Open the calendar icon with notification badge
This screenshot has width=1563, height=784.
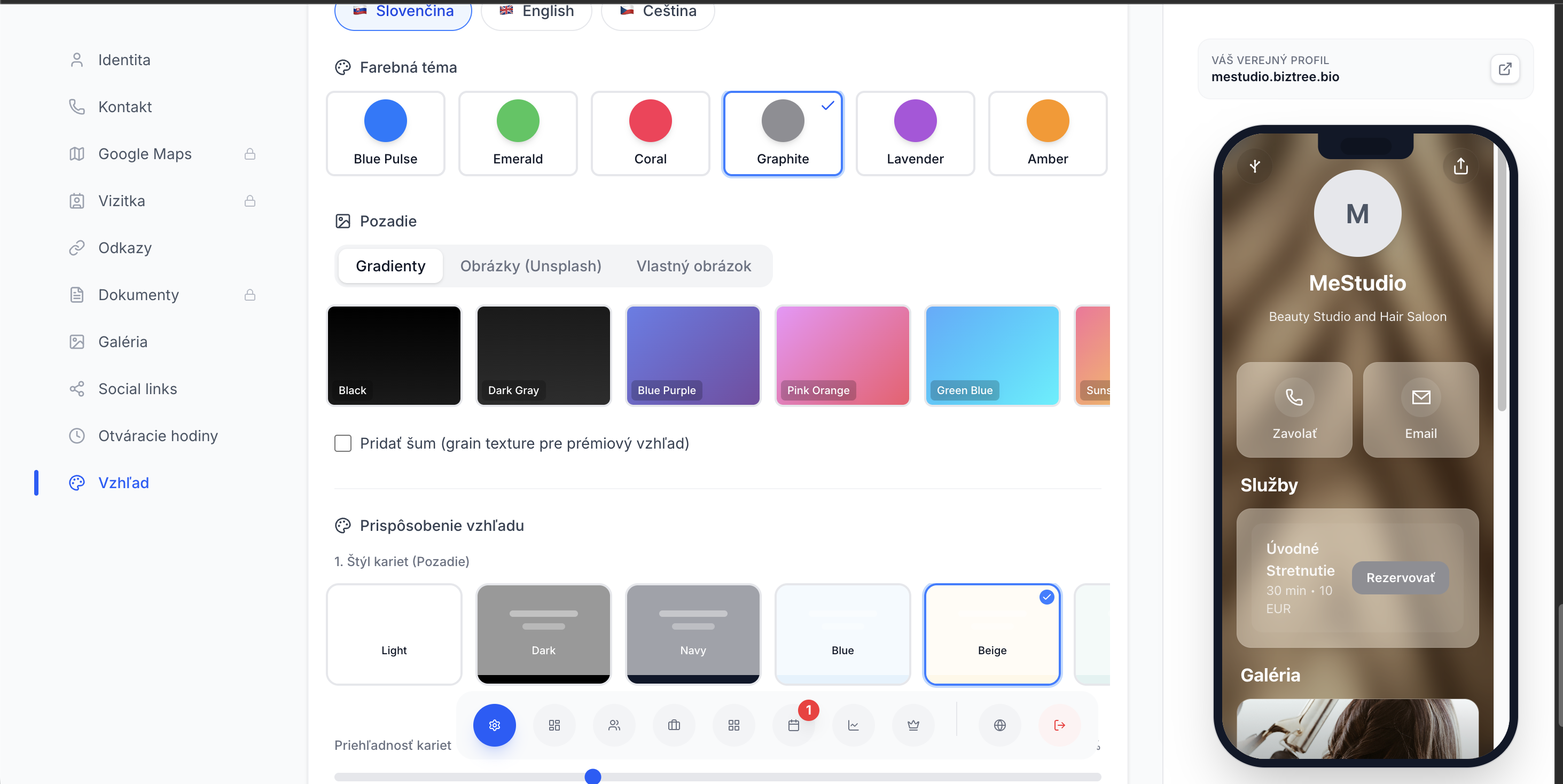pos(794,725)
